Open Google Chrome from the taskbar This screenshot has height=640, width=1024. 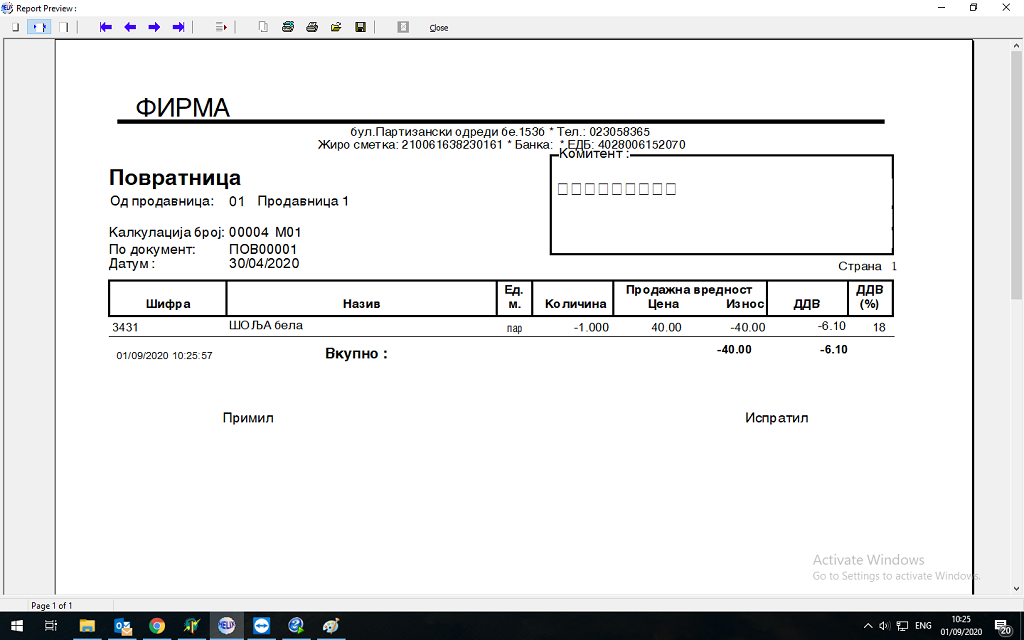point(157,626)
